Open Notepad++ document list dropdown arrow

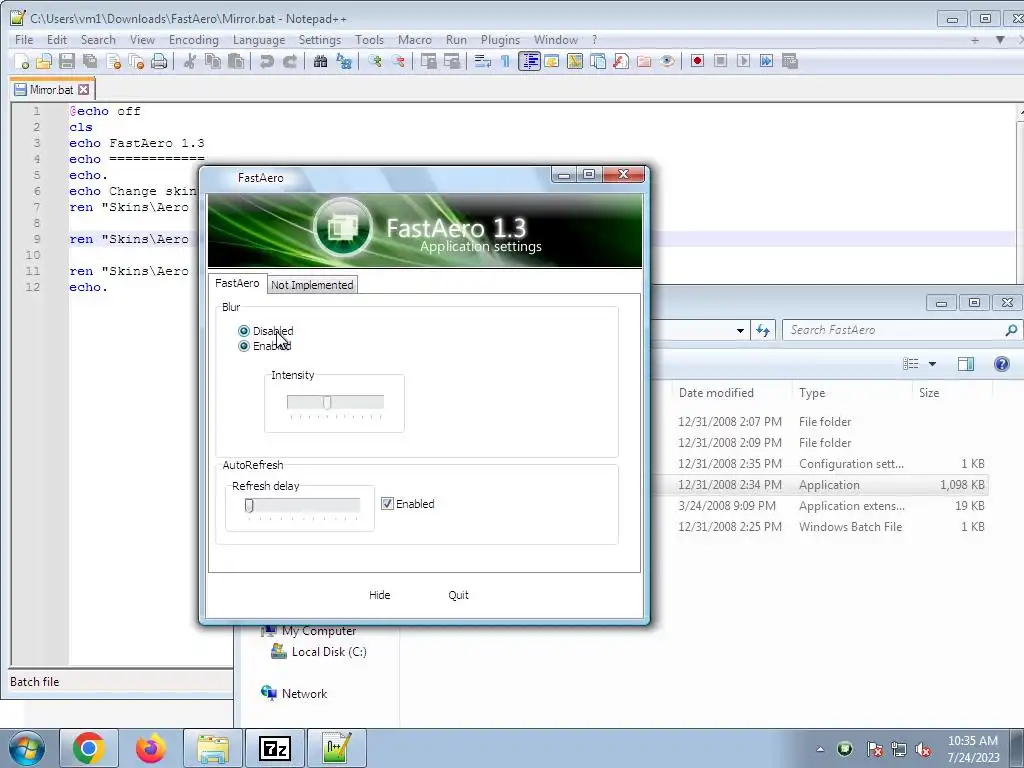[x=1000, y=40]
